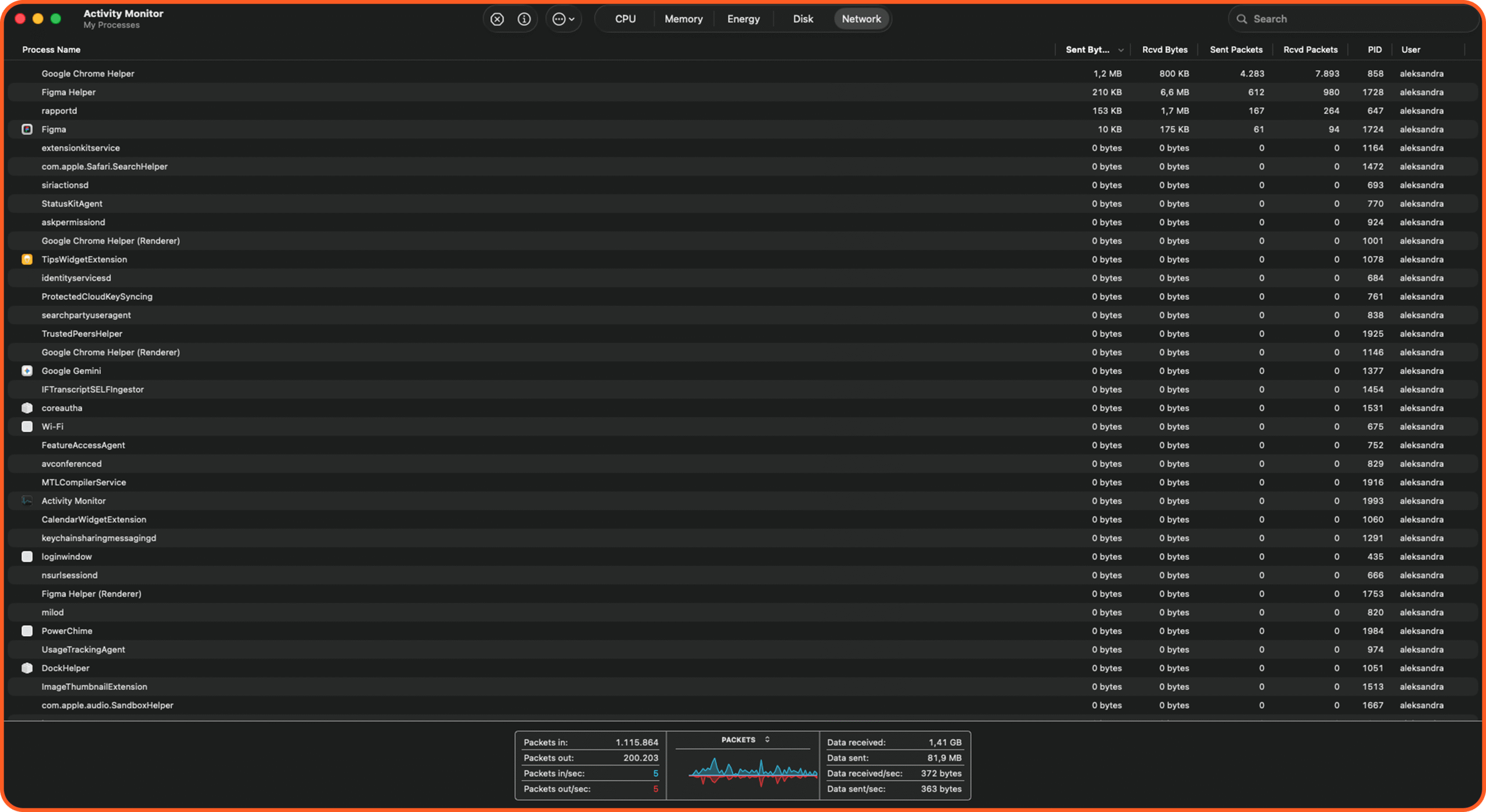Click the DockHelper process icon
1486x812 pixels.
click(27, 667)
